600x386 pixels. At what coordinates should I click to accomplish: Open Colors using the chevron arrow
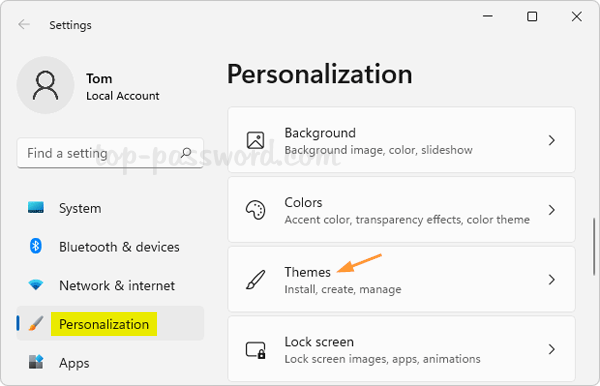pyautogui.click(x=551, y=210)
